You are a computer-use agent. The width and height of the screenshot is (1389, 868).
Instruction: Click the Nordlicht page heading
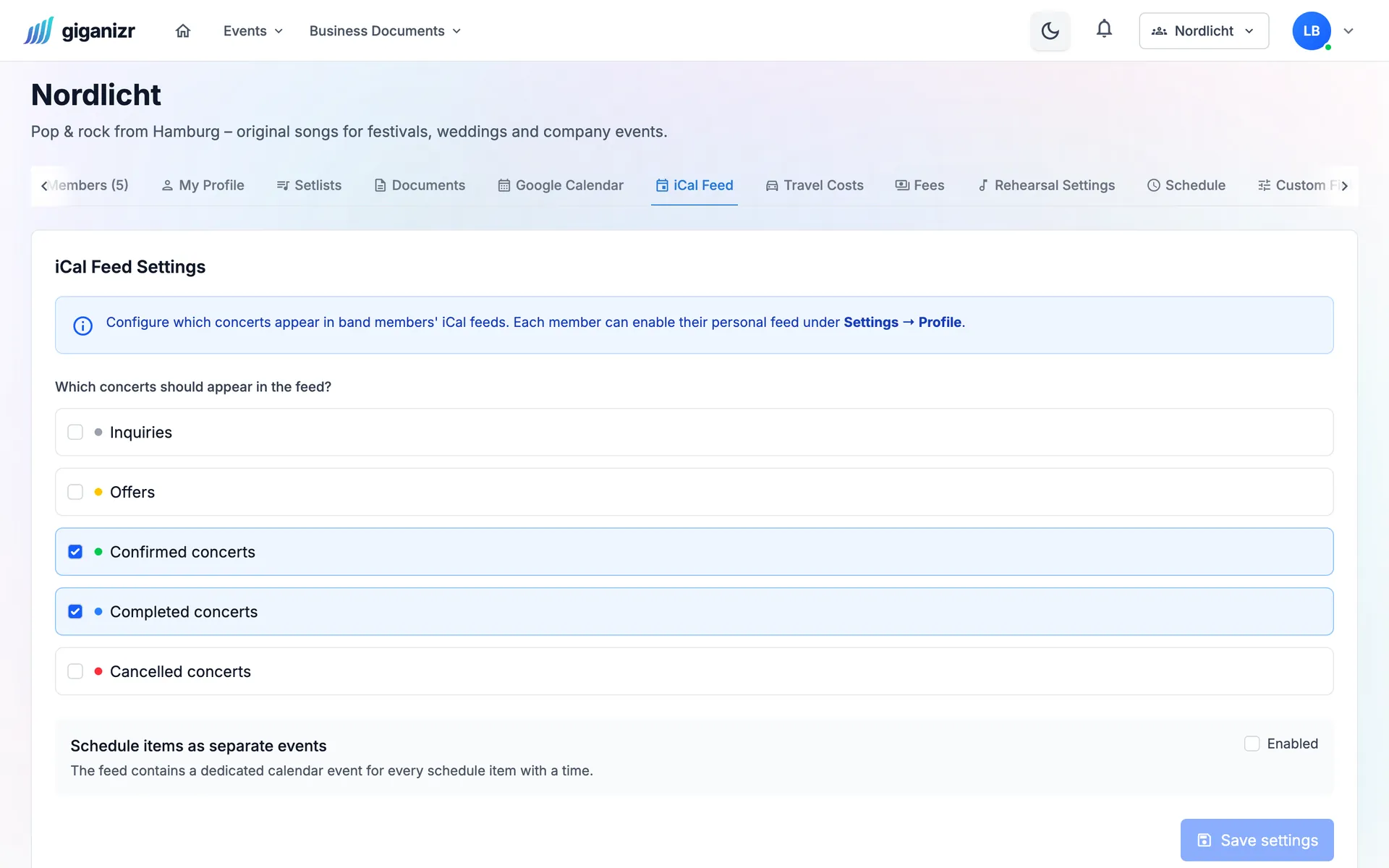point(96,95)
